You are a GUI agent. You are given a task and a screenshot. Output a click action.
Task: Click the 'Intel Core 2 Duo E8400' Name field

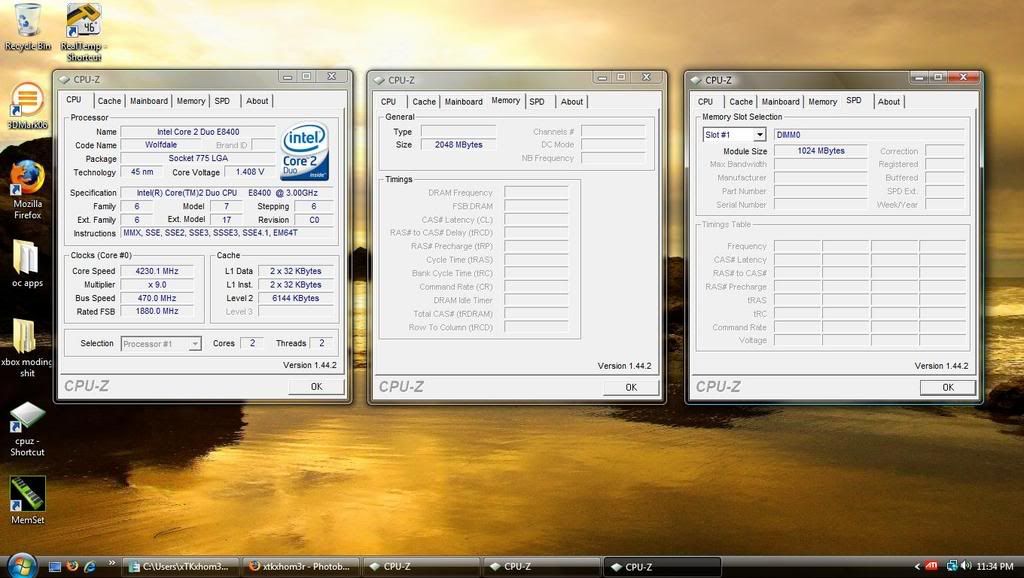pos(198,132)
